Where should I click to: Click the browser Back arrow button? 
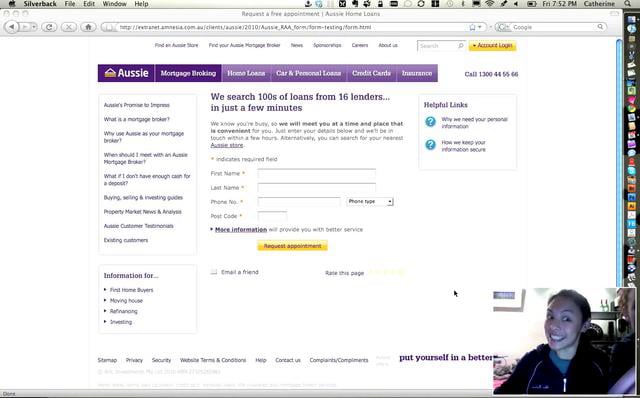[12, 27]
